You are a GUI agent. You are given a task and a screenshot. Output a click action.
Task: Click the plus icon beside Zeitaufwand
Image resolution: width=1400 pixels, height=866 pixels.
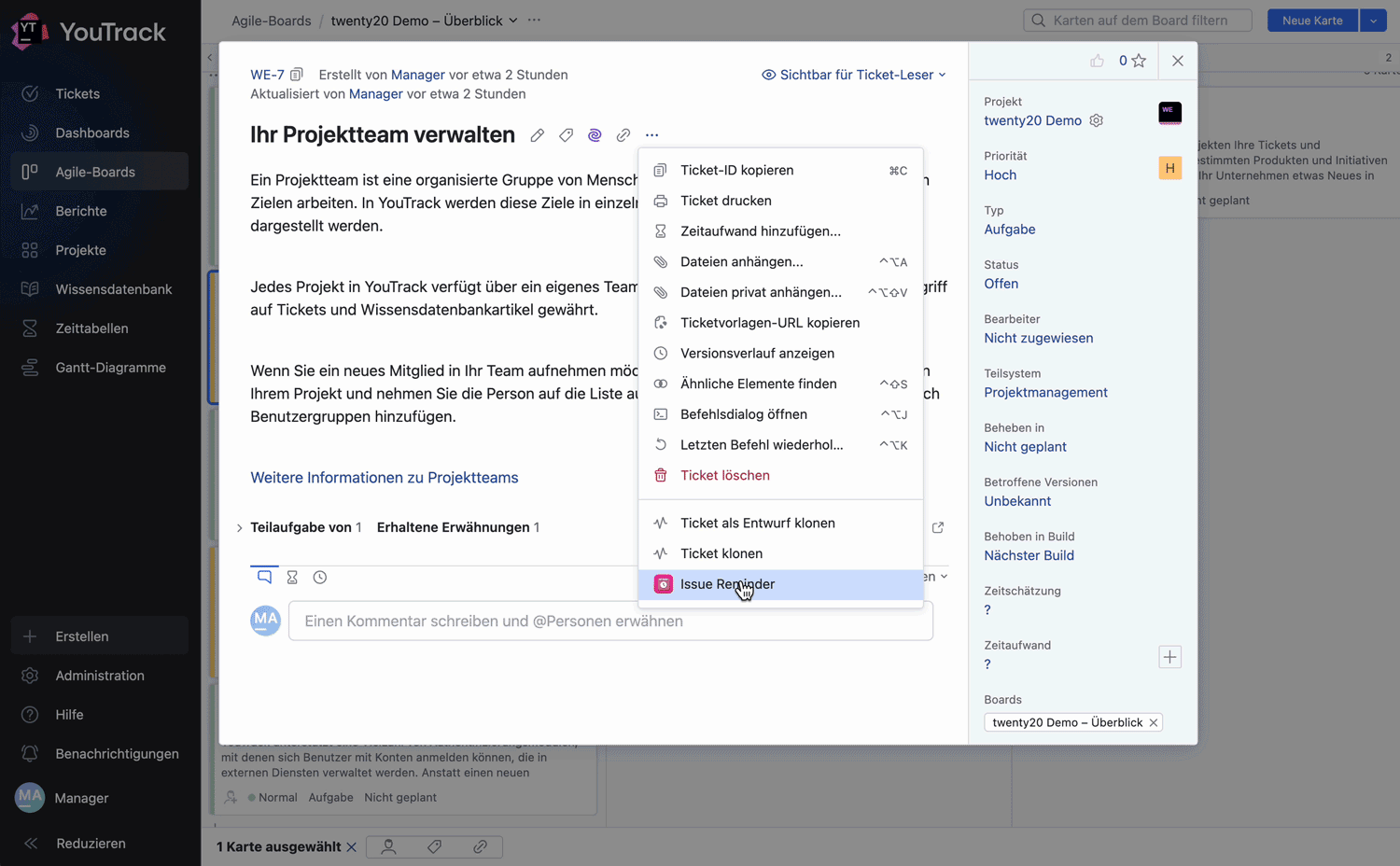point(1169,657)
